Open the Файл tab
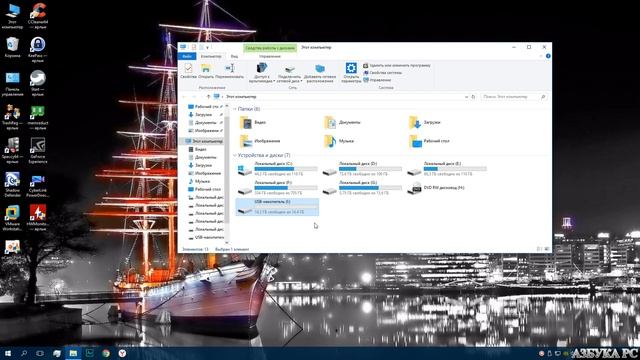Screen dimensions: 640x360 187,56
